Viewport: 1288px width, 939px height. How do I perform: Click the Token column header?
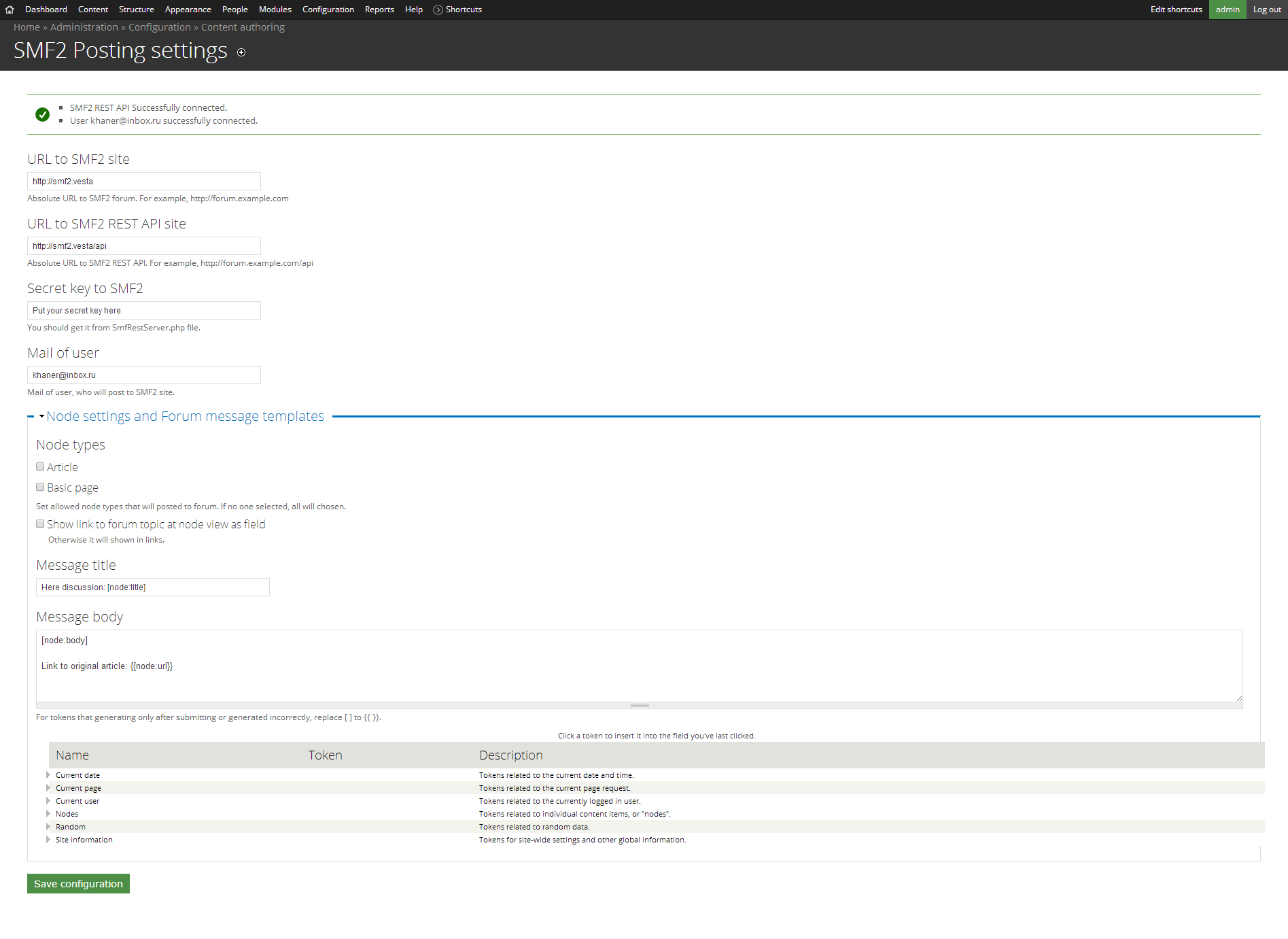pyautogui.click(x=325, y=755)
